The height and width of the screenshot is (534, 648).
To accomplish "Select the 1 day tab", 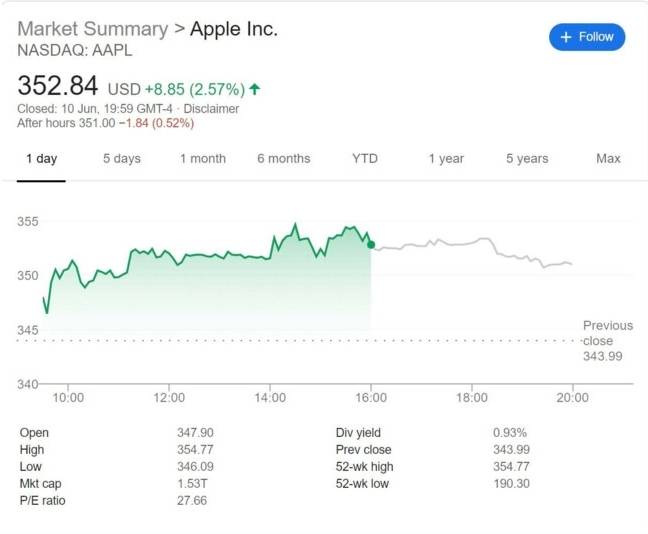I will (41, 158).
